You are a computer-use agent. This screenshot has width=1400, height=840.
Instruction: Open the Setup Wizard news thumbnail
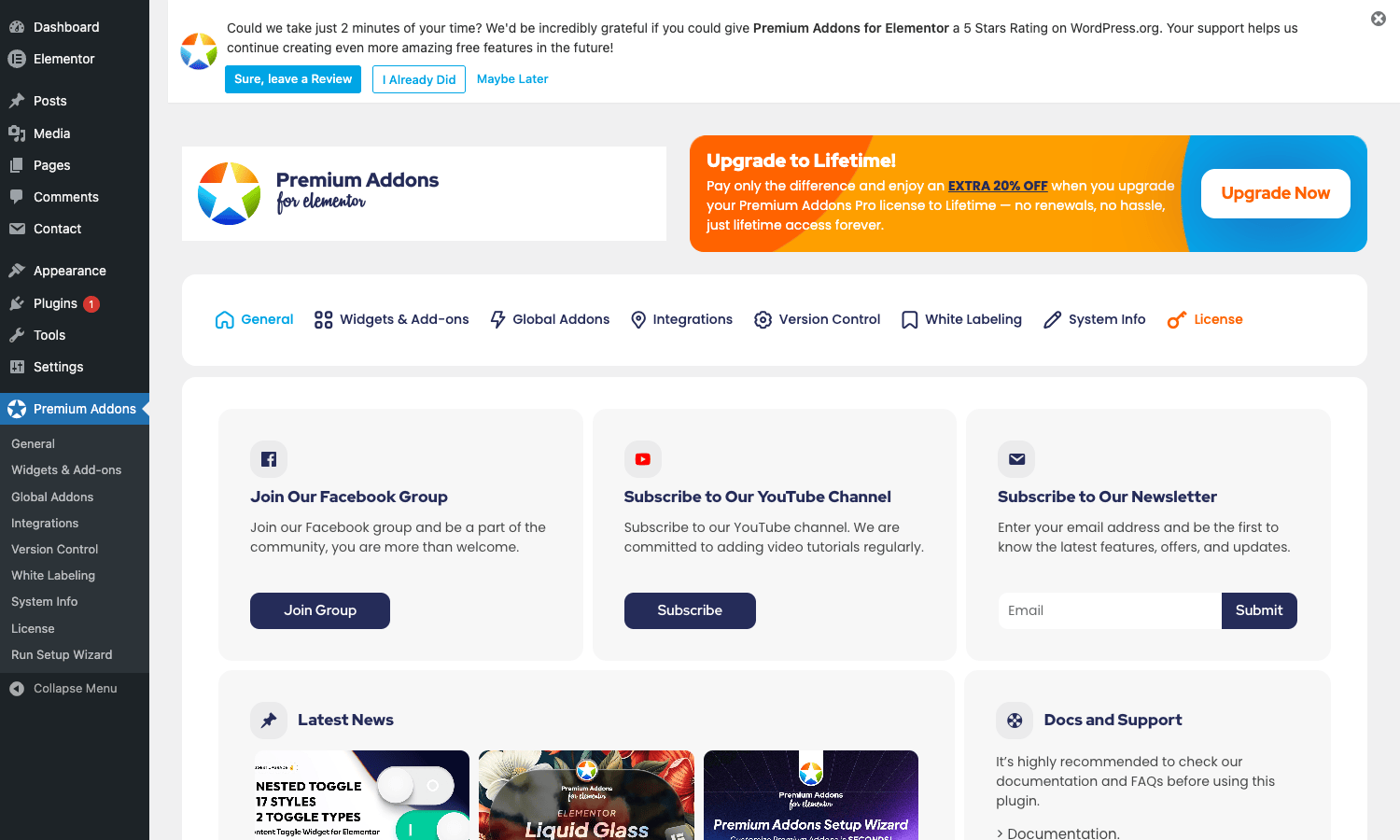click(811, 795)
